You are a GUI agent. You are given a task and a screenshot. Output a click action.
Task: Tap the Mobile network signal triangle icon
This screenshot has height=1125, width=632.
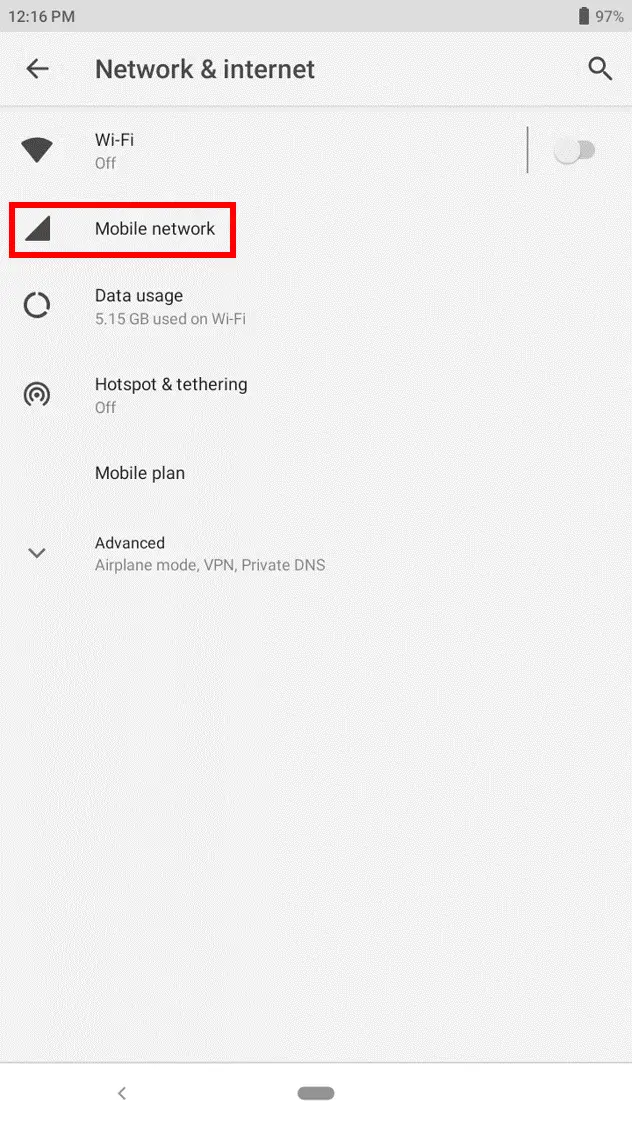pos(37,229)
